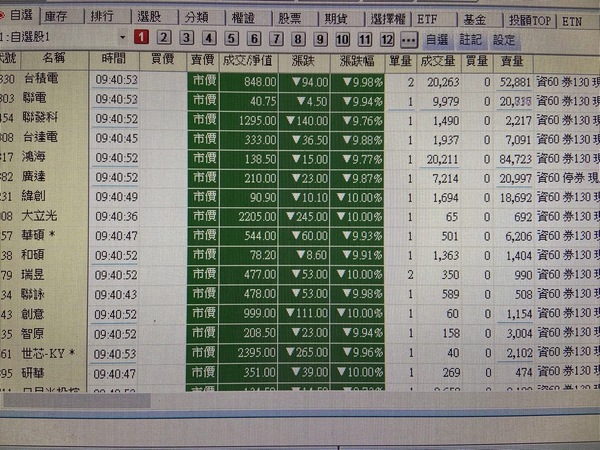Screen dimensions: 600x450
Task: Select watchlist number 7 button
Action: (276, 39)
